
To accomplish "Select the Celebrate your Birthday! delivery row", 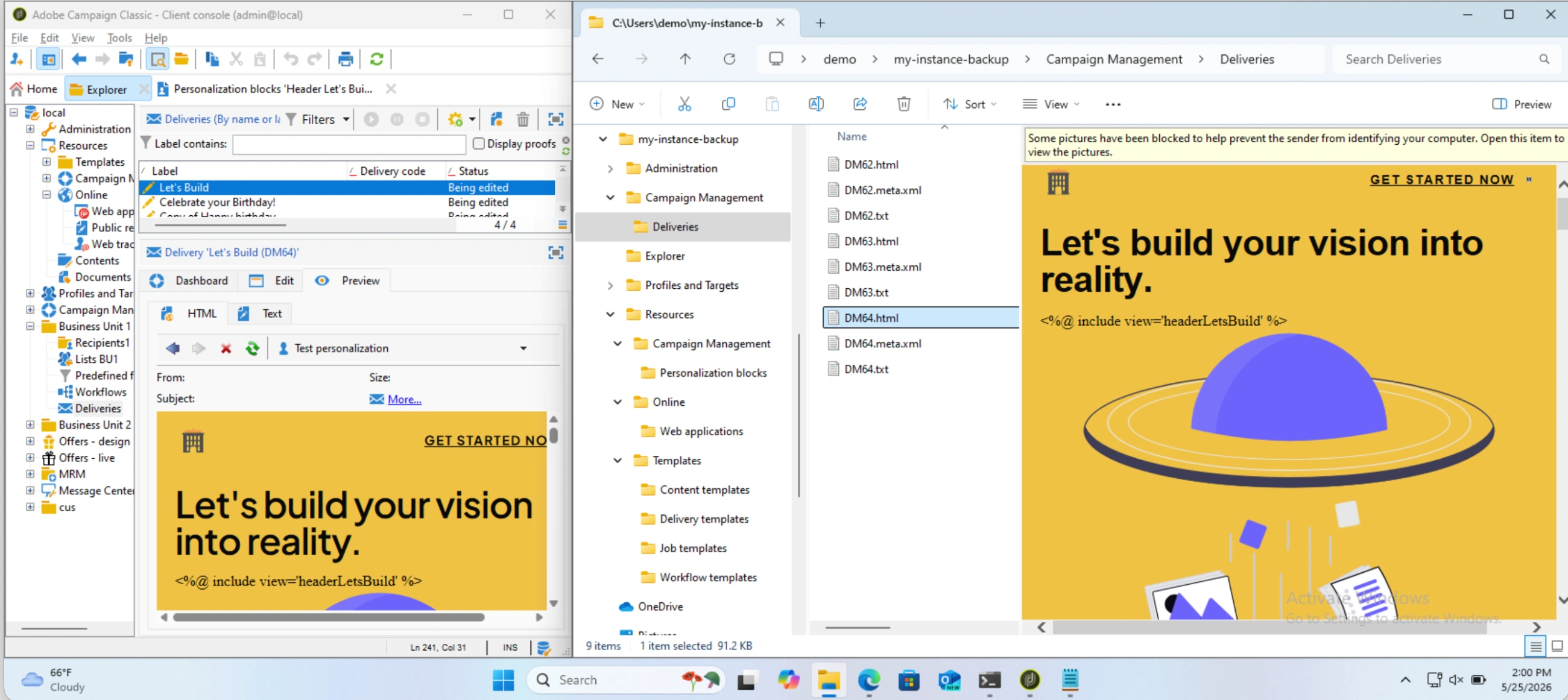I will click(347, 202).
